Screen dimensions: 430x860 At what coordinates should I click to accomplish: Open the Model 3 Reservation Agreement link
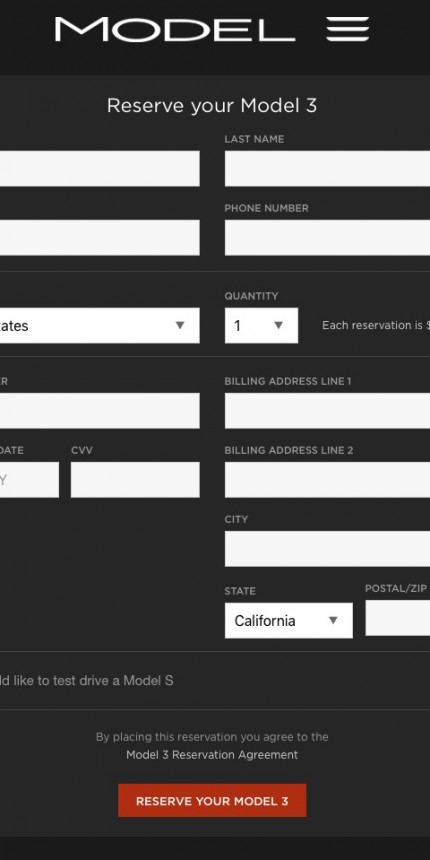(x=212, y=755)
